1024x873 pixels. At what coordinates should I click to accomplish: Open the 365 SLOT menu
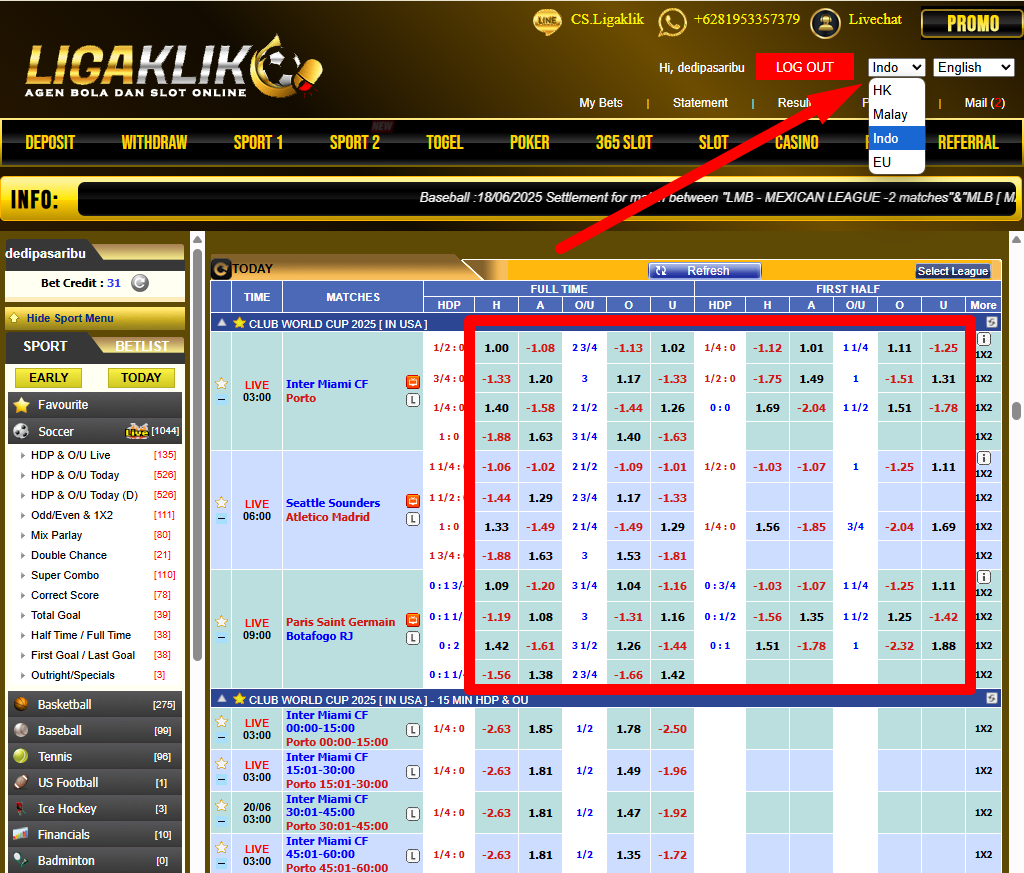pyautogui.click(x=624, y=142)
